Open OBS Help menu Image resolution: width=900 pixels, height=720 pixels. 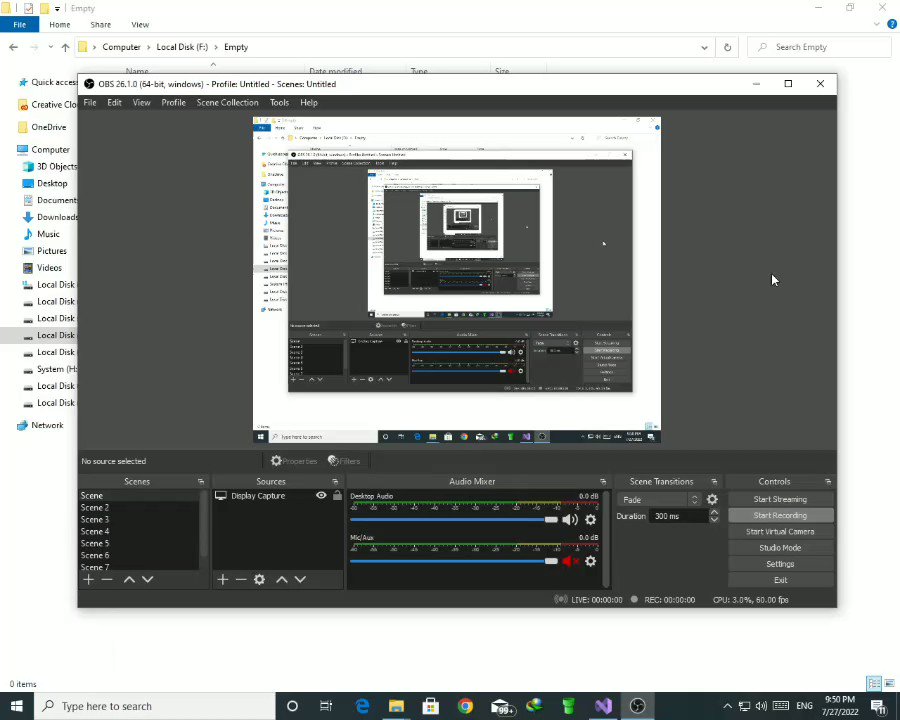point(309,102)
